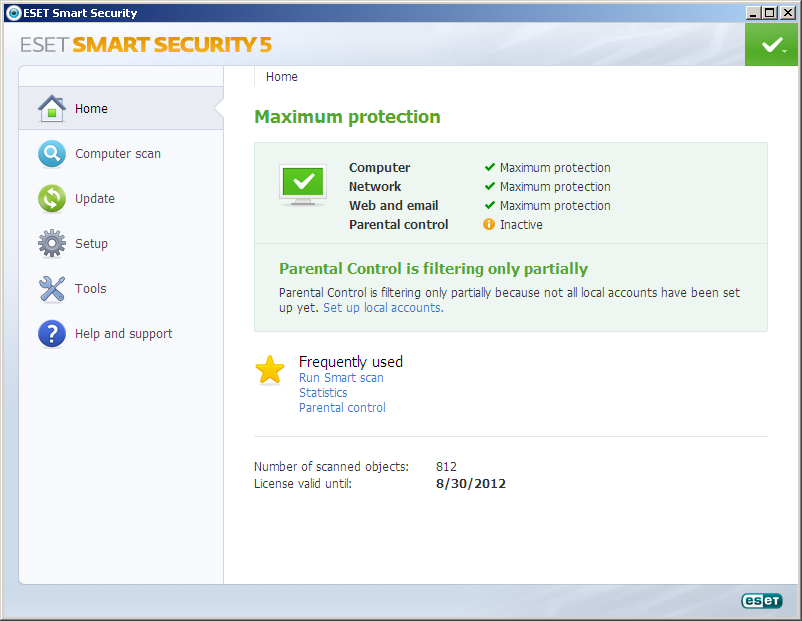The width and height of the screenshot is (802, 621).
Task: Click the green Update arrows icon
Action: (52, 199)
